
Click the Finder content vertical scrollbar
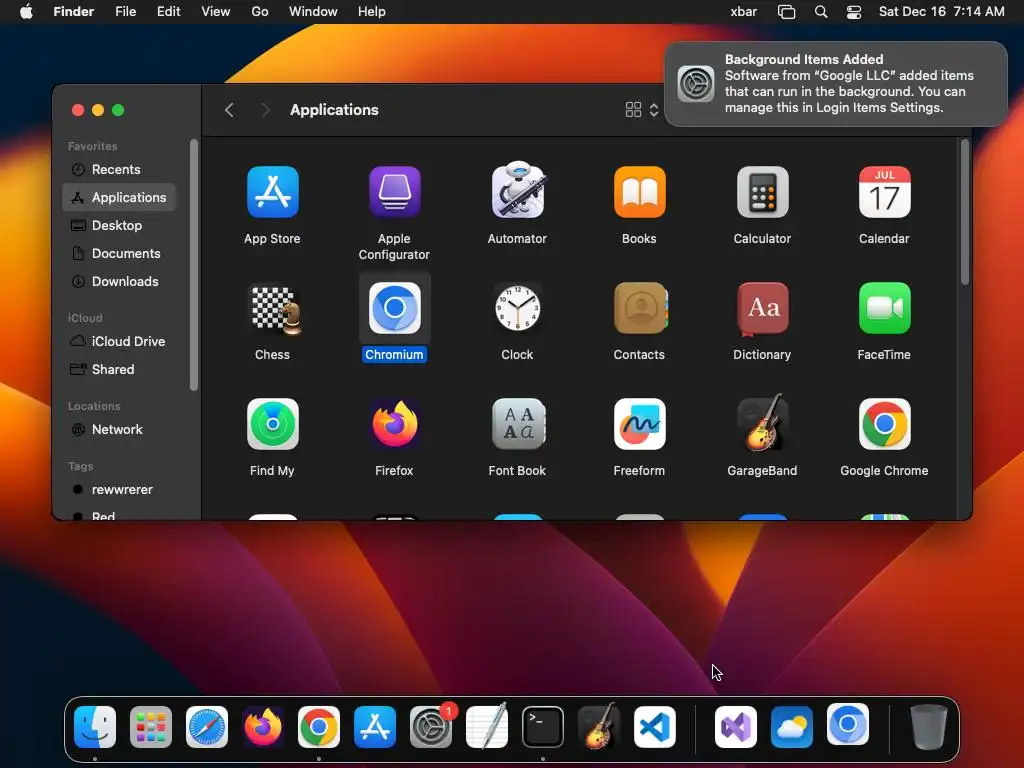965,212
